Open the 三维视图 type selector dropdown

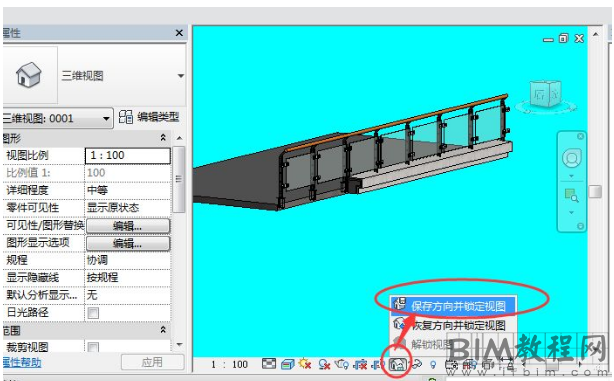(181, 76)
